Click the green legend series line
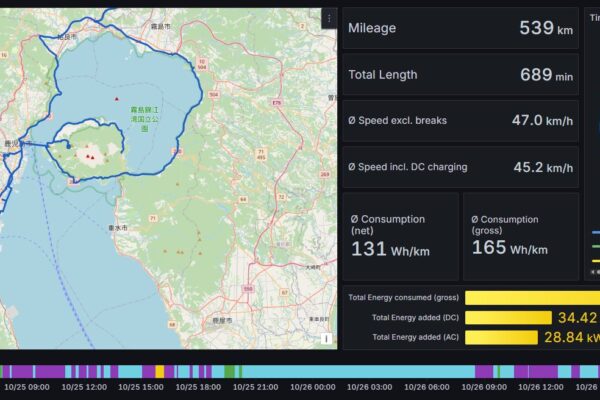600x400 pixels. (594, 246)
